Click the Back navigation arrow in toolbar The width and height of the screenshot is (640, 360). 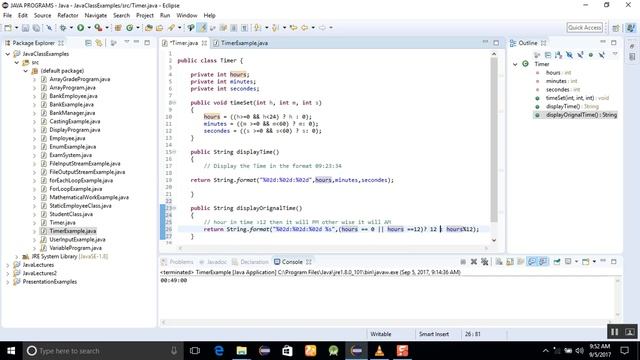pyautogui.click(x=304, y=28)
